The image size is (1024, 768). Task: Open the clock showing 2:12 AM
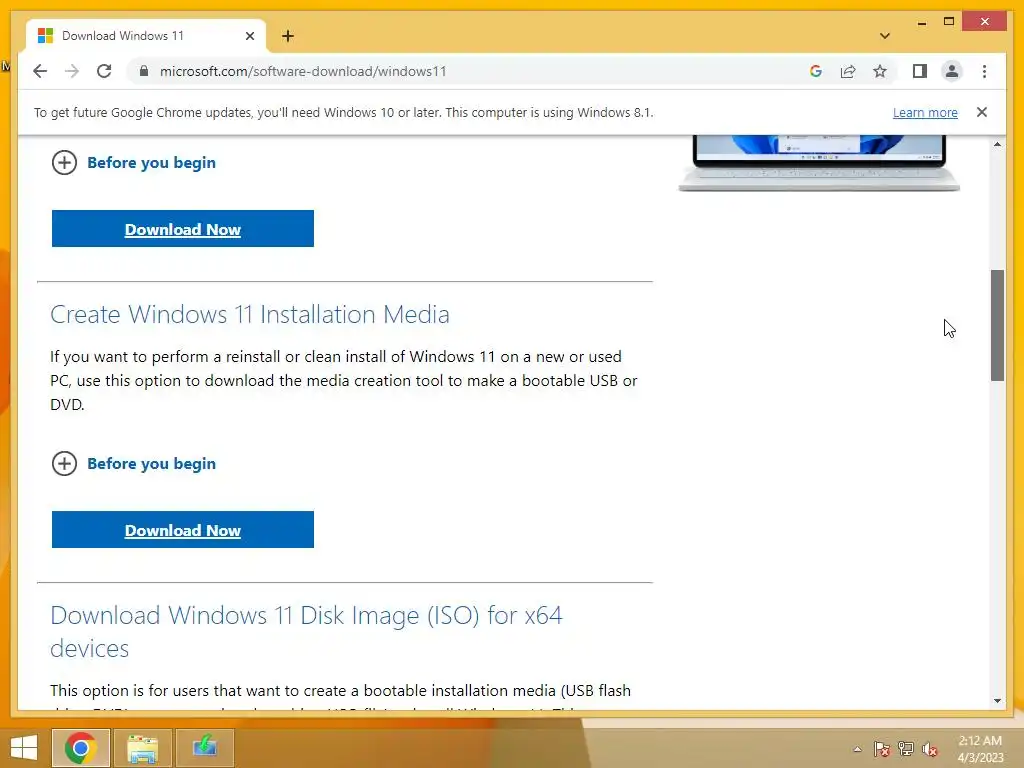point(980,748)
